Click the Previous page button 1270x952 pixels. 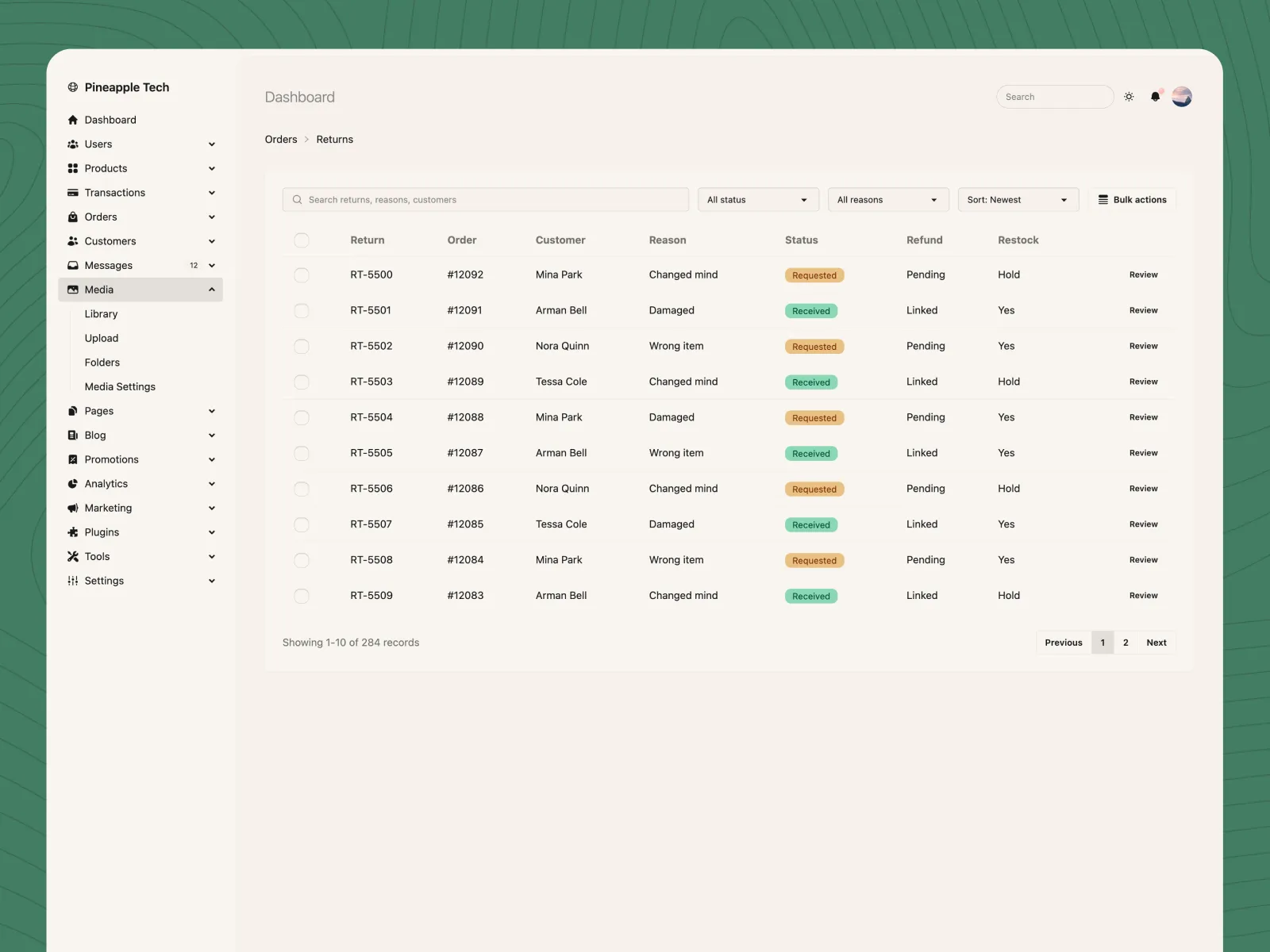(x=1064, y=643)
